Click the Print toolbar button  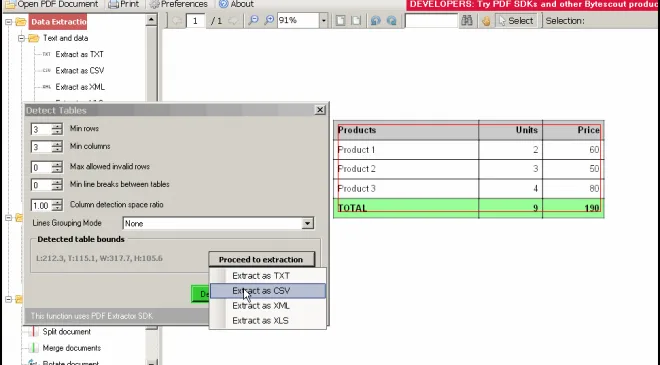[123, 4]
